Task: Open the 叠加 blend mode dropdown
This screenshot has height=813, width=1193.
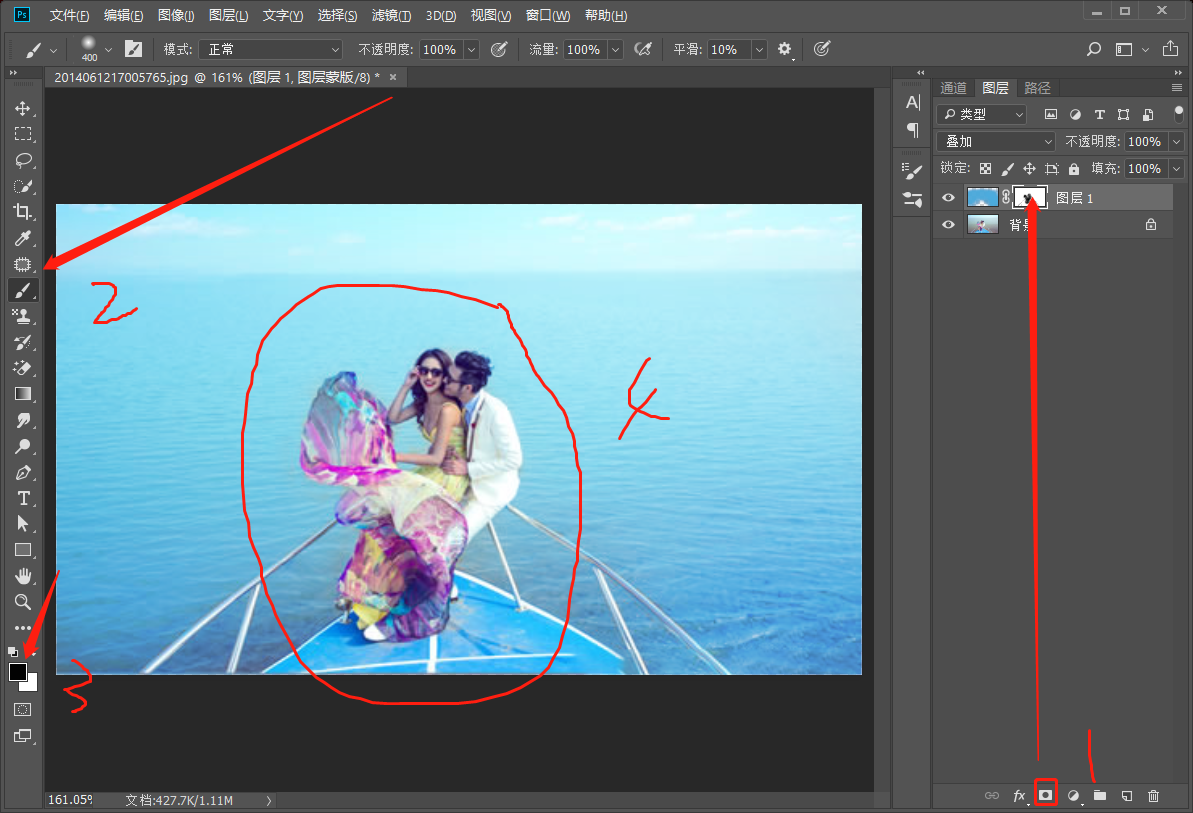Action: tap(996, 142)
